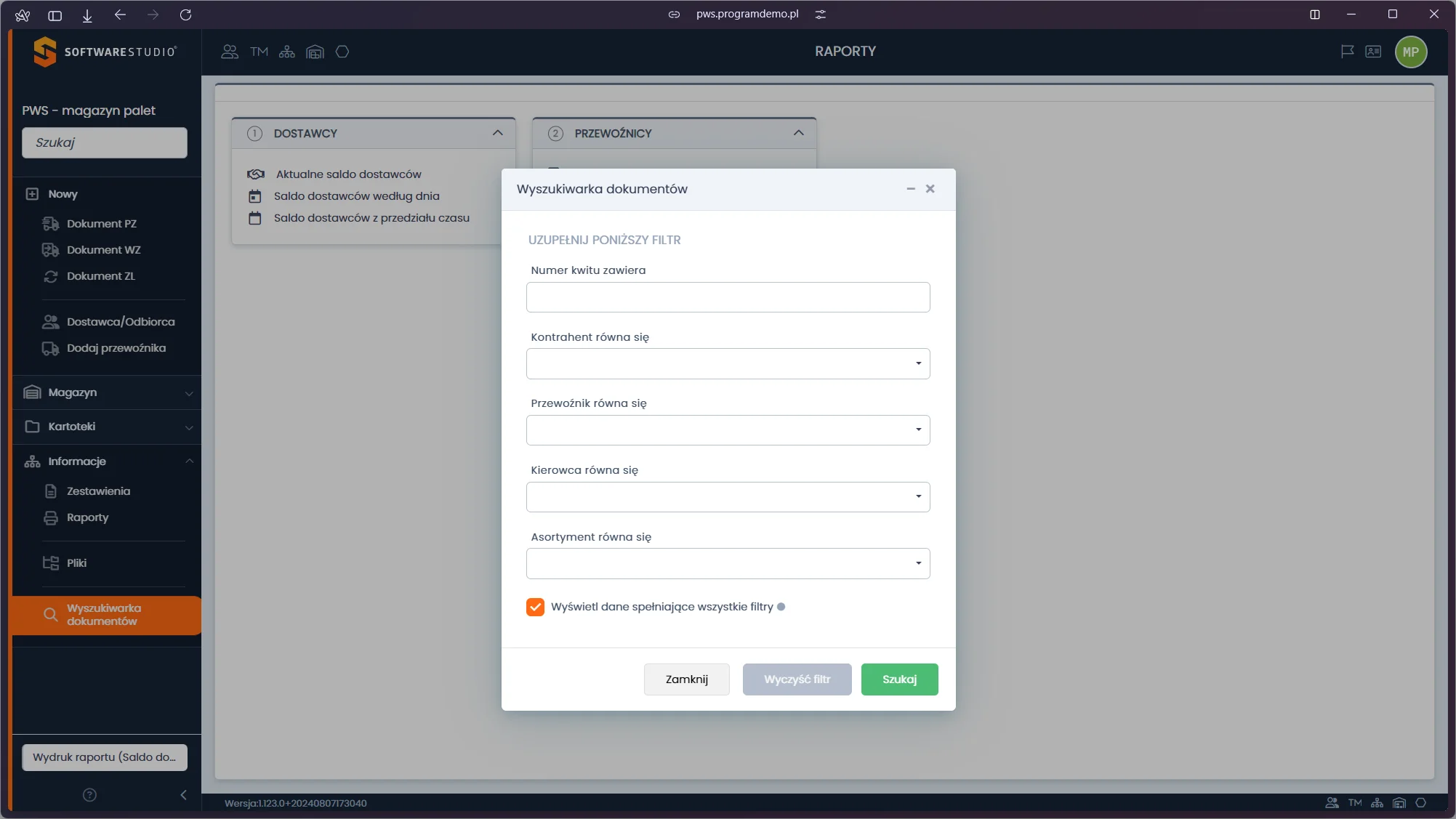The height and width of the screenshot is (819, 1456).
Task: Open the Przewoźnik równa się dropdown
Action: (x=728, y=430)
